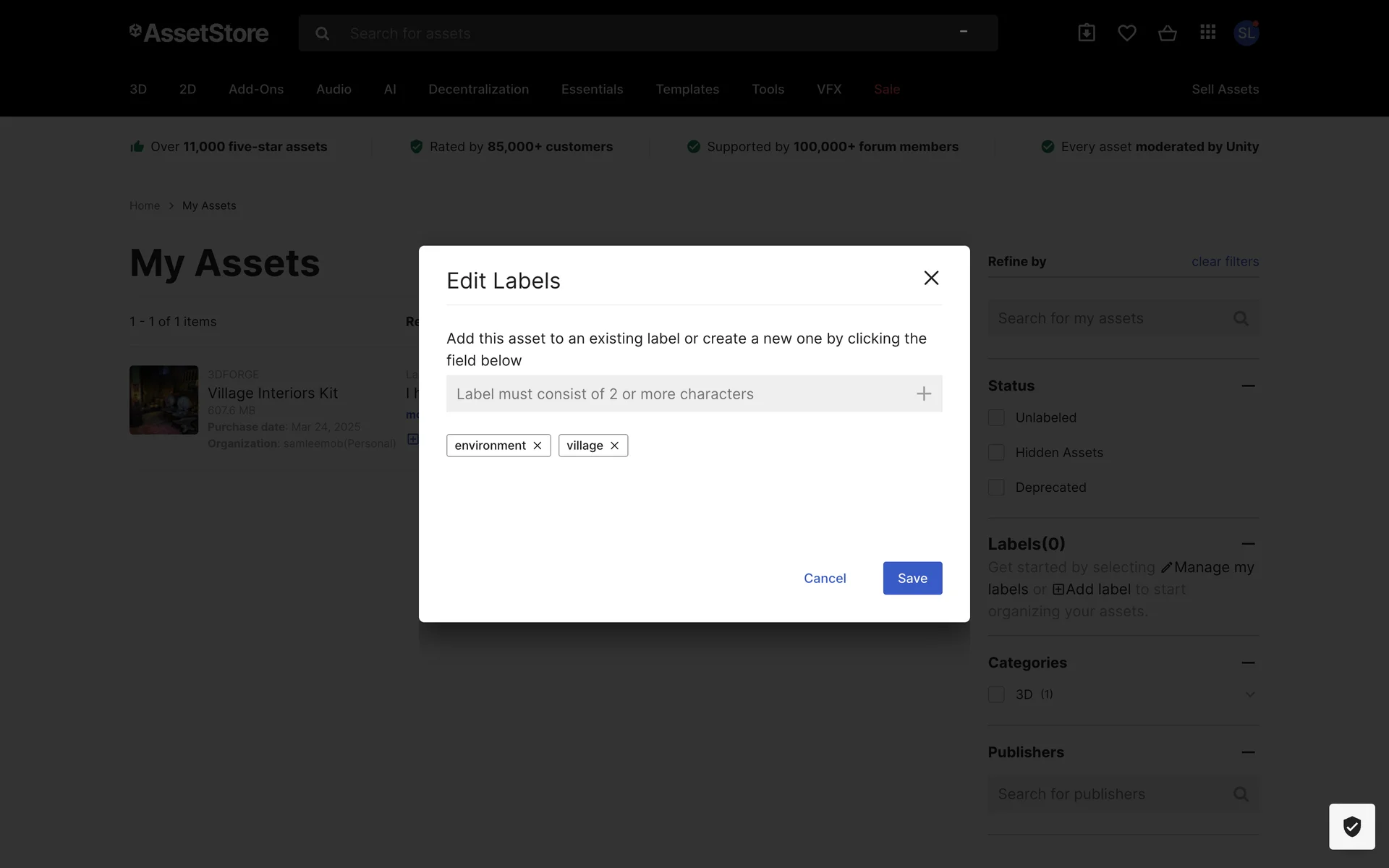1389x868 pixels.
Task: Click the plus icon to add label
Action: [x=924, y=393]
